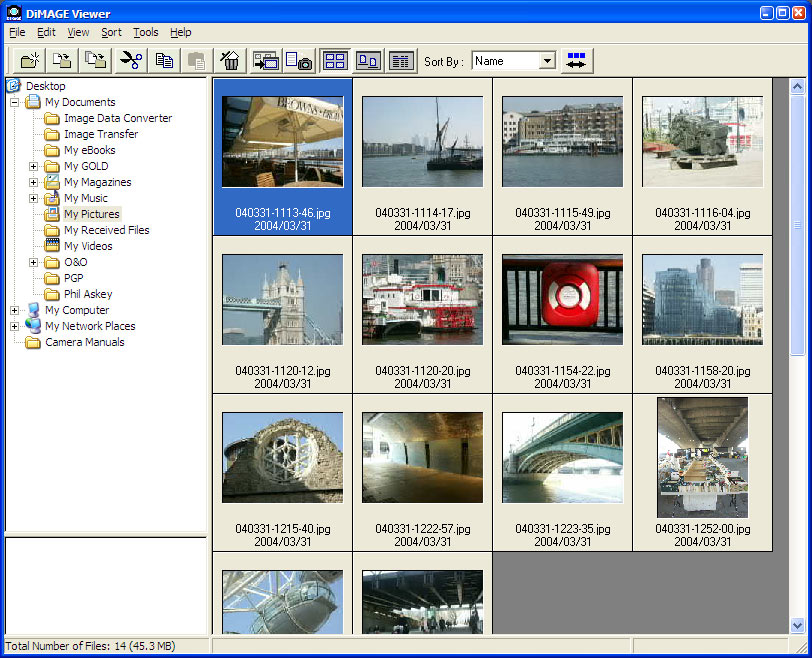The height and width of the screenshot is (658, 812).
Task: Open the View menu
Action: [x=78, y=32]
